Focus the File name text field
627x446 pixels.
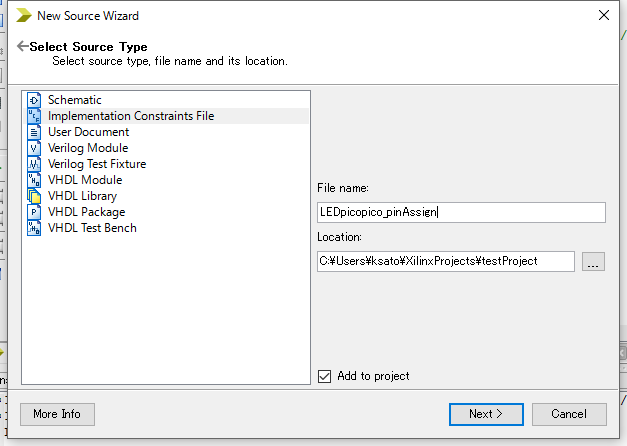(x=461, y=212)
